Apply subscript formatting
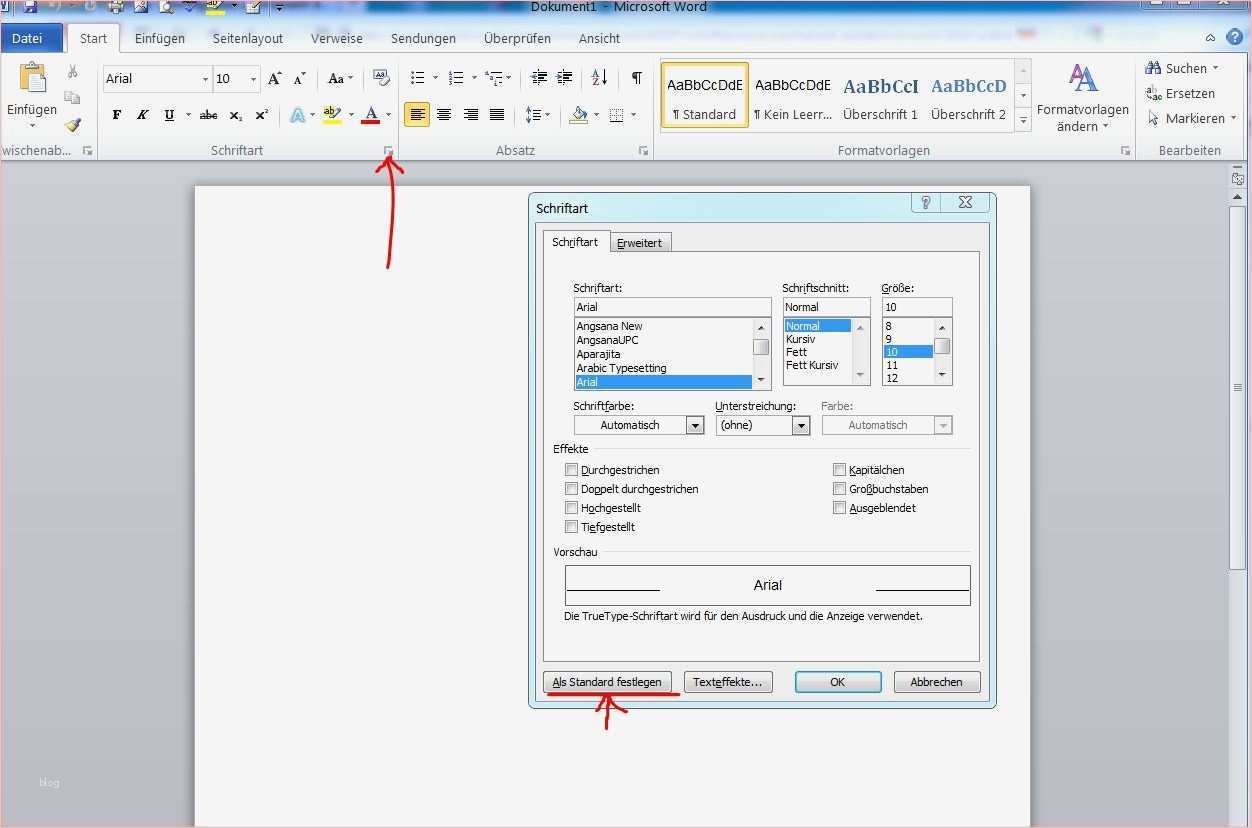1252x828 pixels. 235,115
